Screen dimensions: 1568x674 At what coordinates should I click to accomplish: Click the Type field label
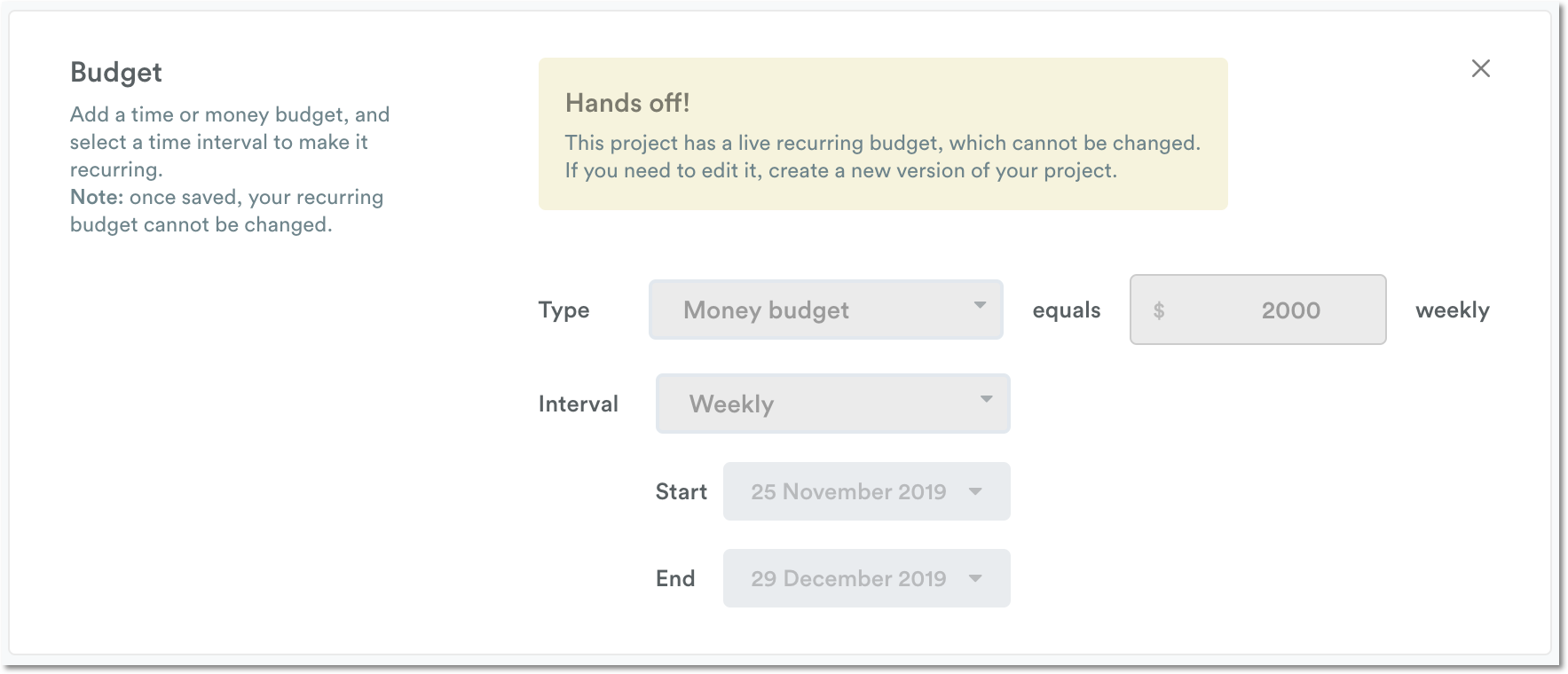point(563,310)
